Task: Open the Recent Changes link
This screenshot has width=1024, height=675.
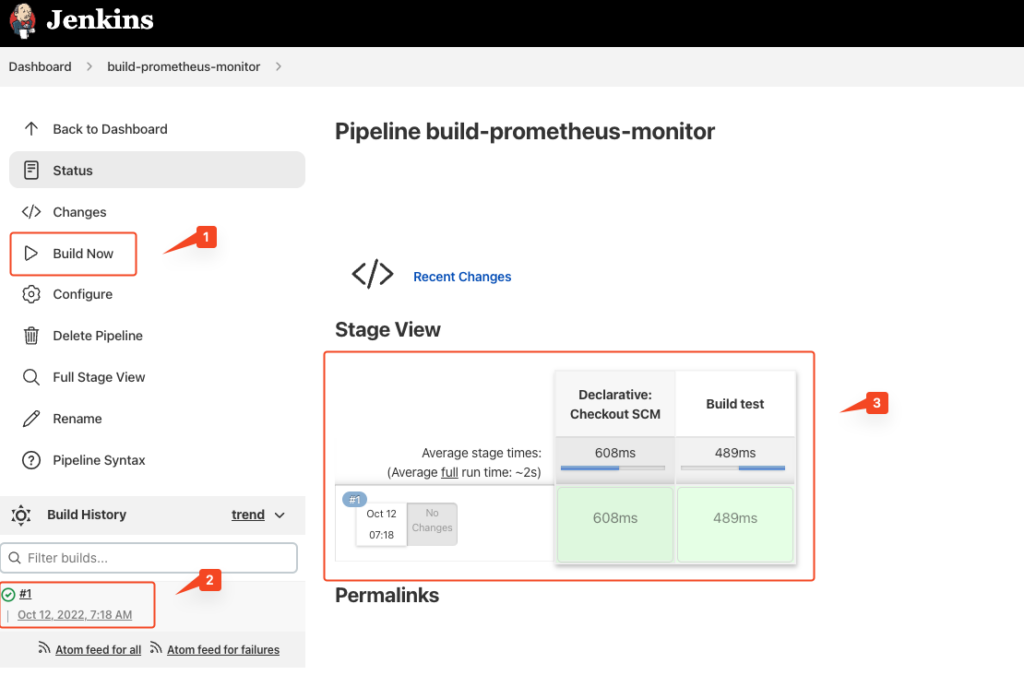Action: pos(462,277)
